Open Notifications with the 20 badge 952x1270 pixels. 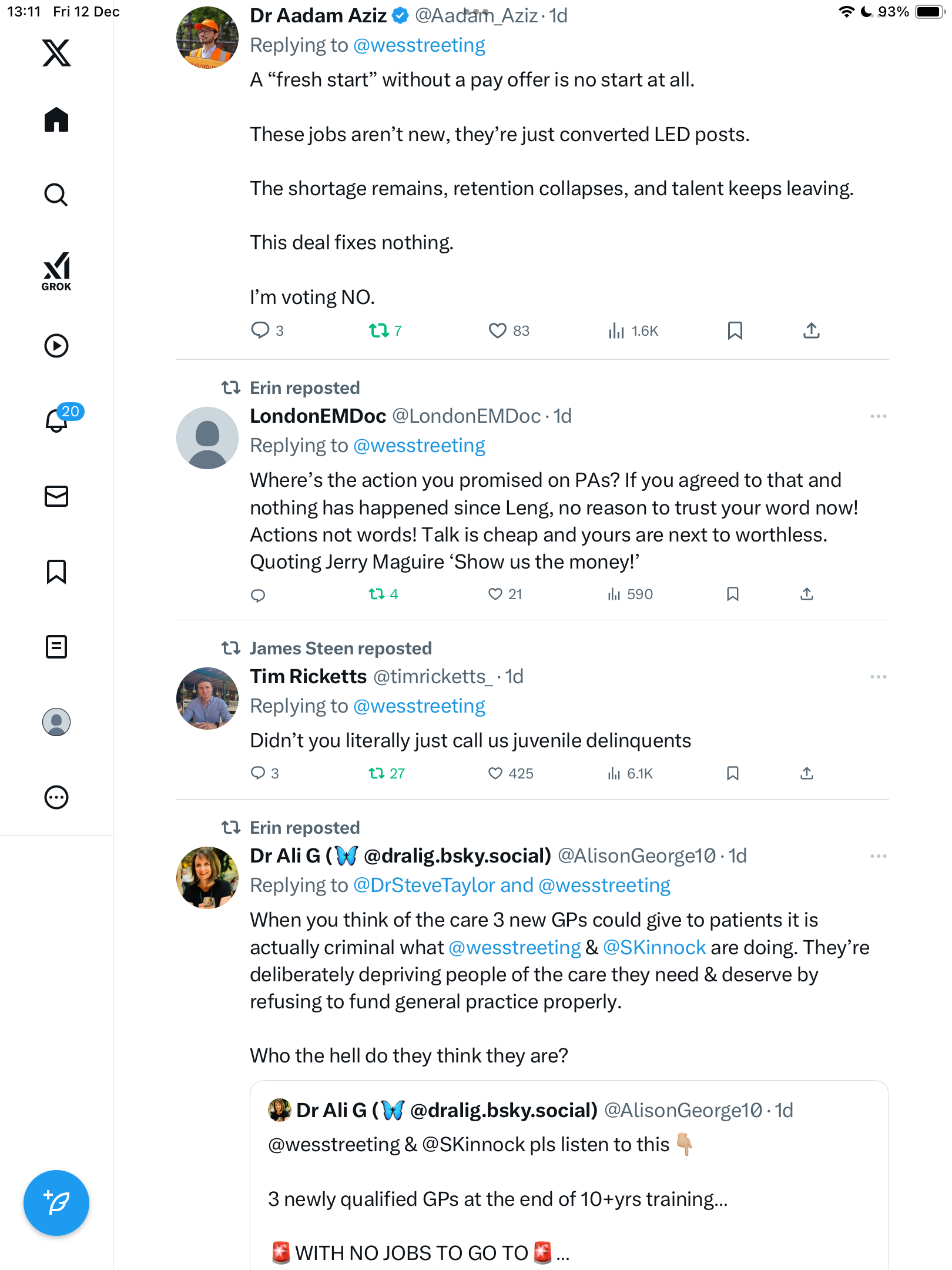tap(58, 420)
